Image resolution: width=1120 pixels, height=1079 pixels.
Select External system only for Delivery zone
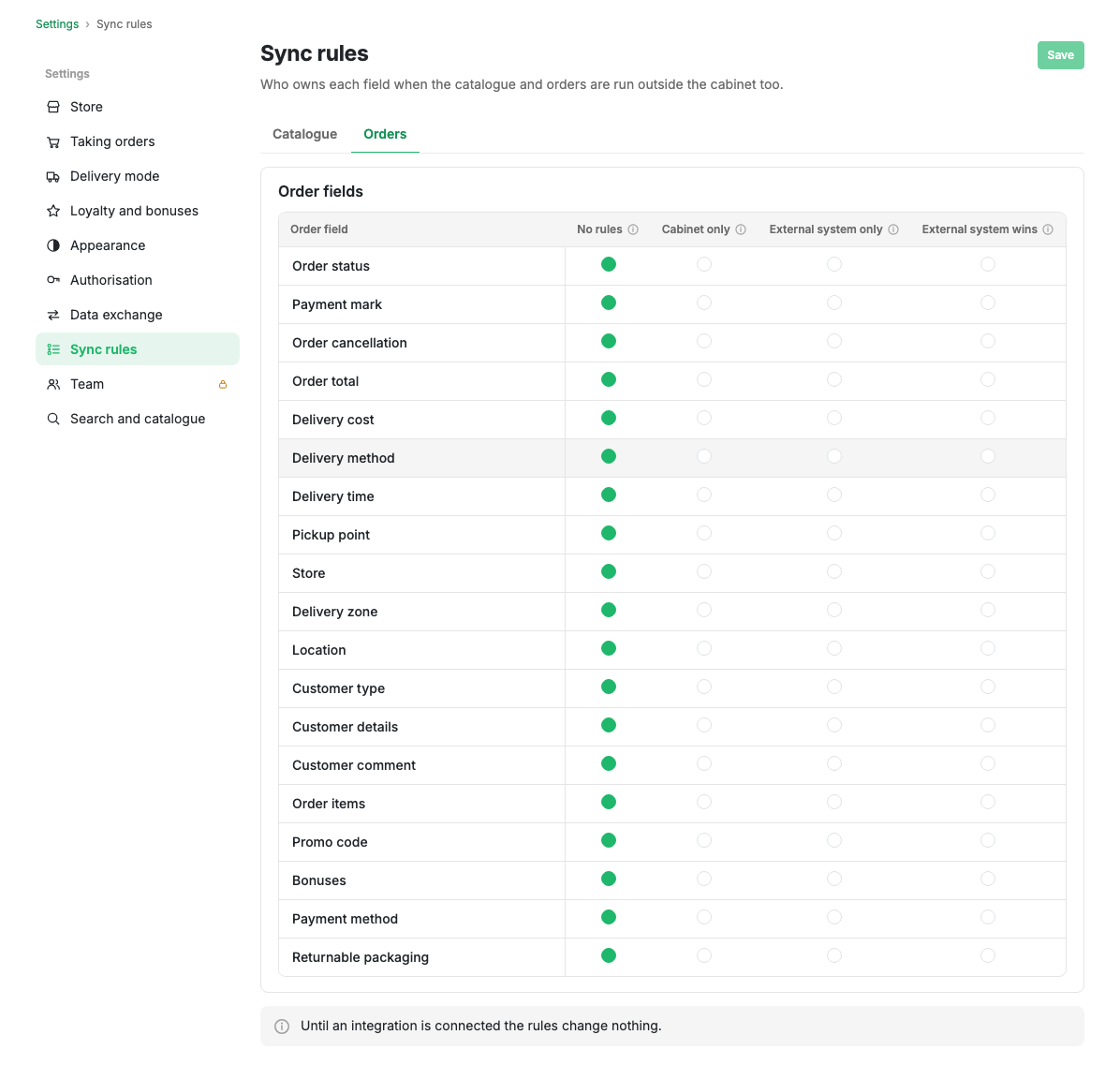coord(834,611)
